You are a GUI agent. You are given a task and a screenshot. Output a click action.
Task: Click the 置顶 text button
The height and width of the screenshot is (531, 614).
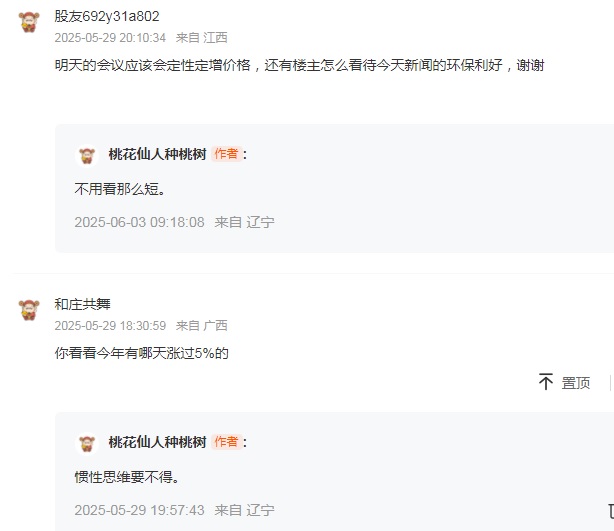[576, 382]
